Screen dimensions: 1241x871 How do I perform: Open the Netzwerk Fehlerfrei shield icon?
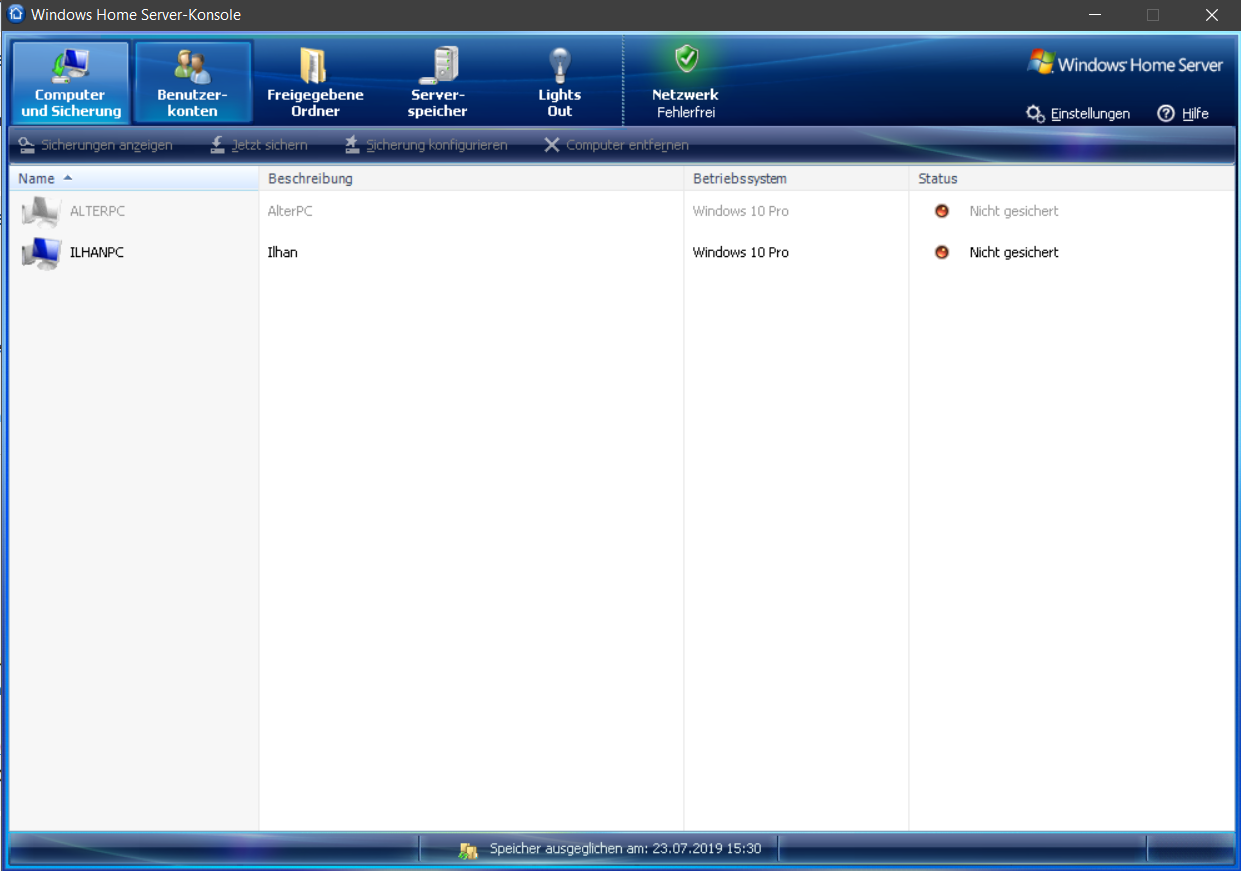pos(686,60)
